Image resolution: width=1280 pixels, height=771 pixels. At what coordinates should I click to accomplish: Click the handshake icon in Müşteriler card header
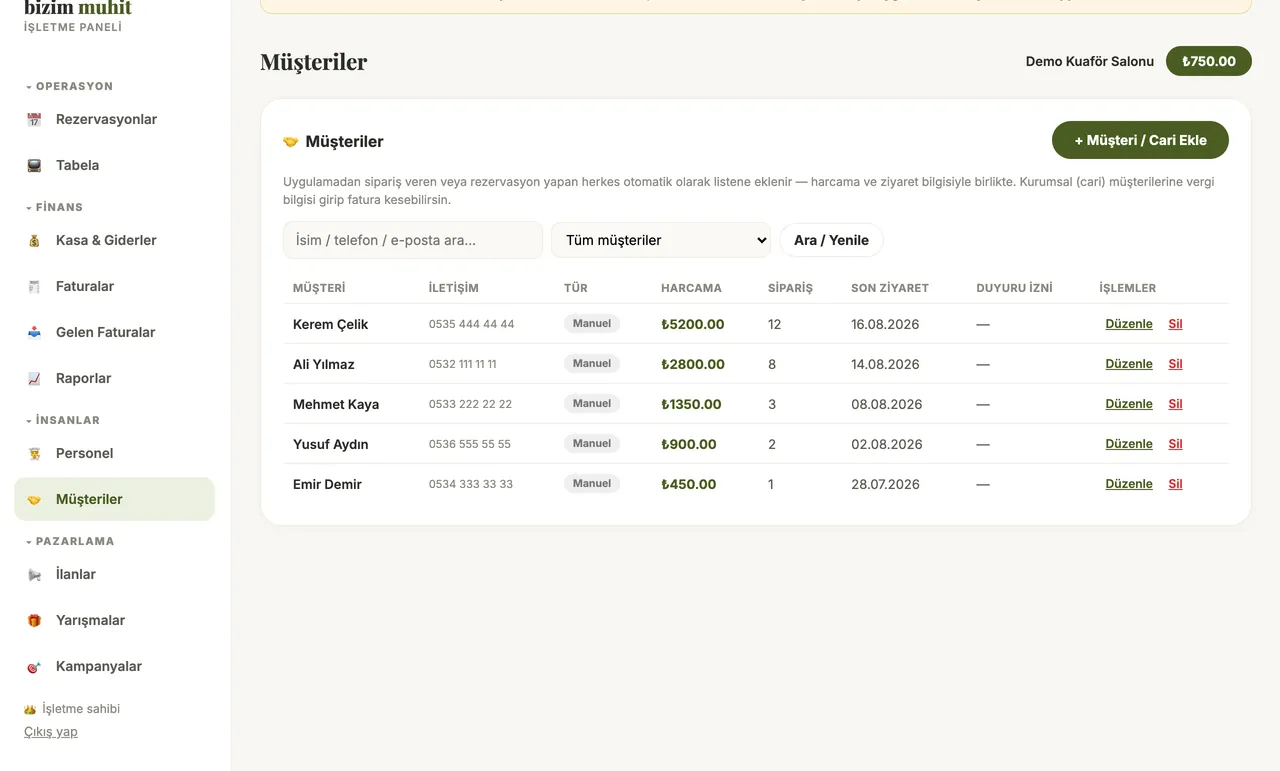point(291,142)
